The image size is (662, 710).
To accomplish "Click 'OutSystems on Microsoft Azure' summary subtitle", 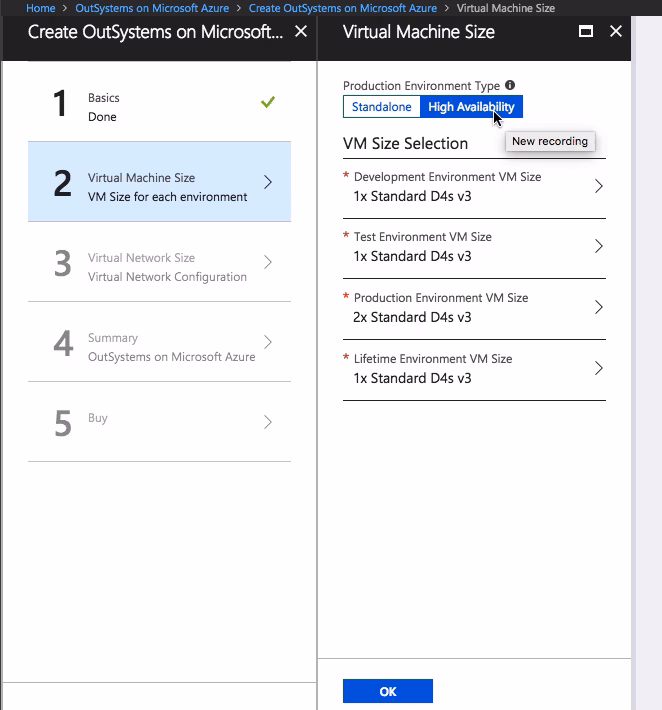I will coord(172,357).
